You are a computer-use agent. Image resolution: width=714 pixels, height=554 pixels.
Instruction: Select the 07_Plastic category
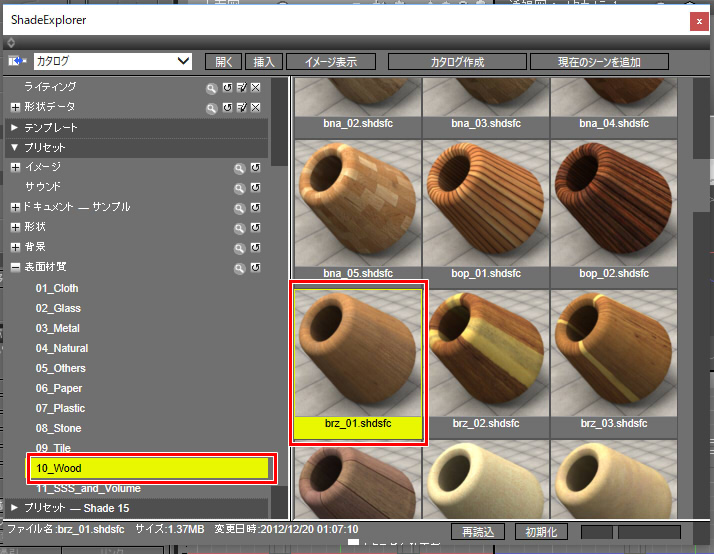(61, 408)
